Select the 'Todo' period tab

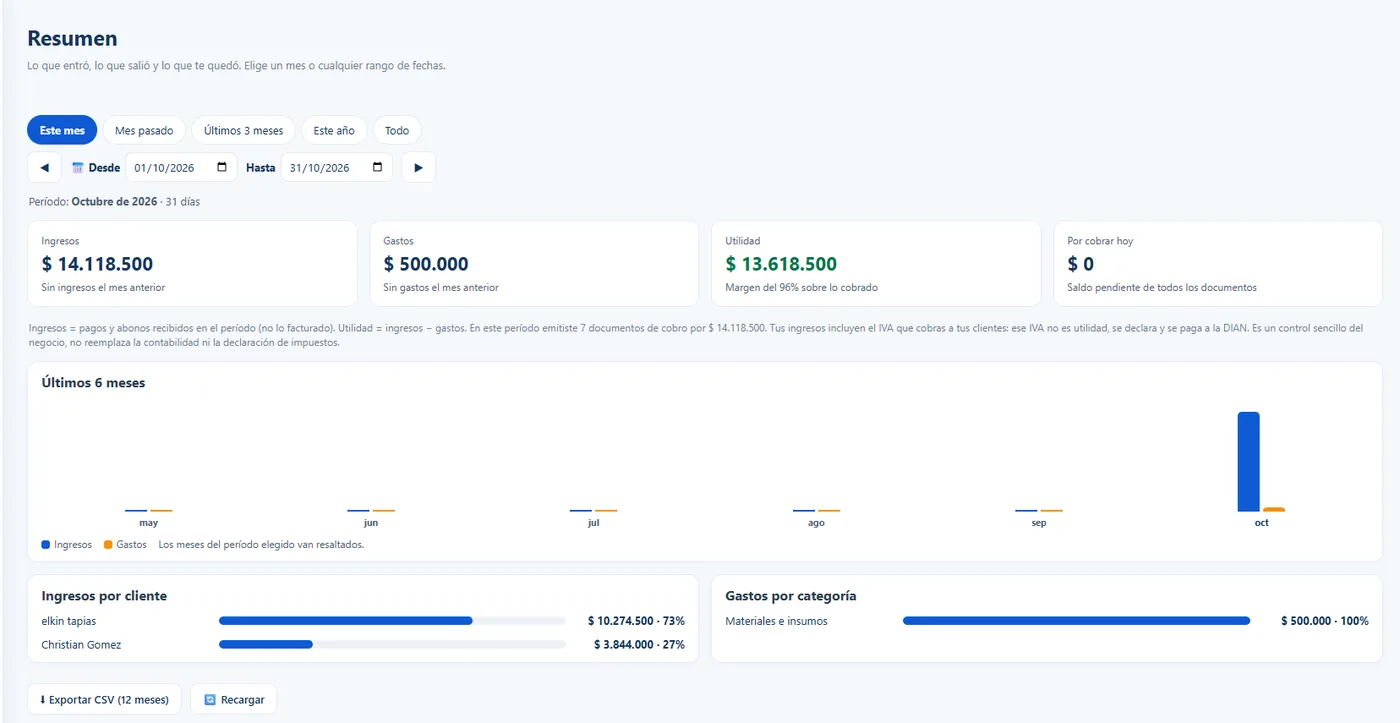point(397,130)
